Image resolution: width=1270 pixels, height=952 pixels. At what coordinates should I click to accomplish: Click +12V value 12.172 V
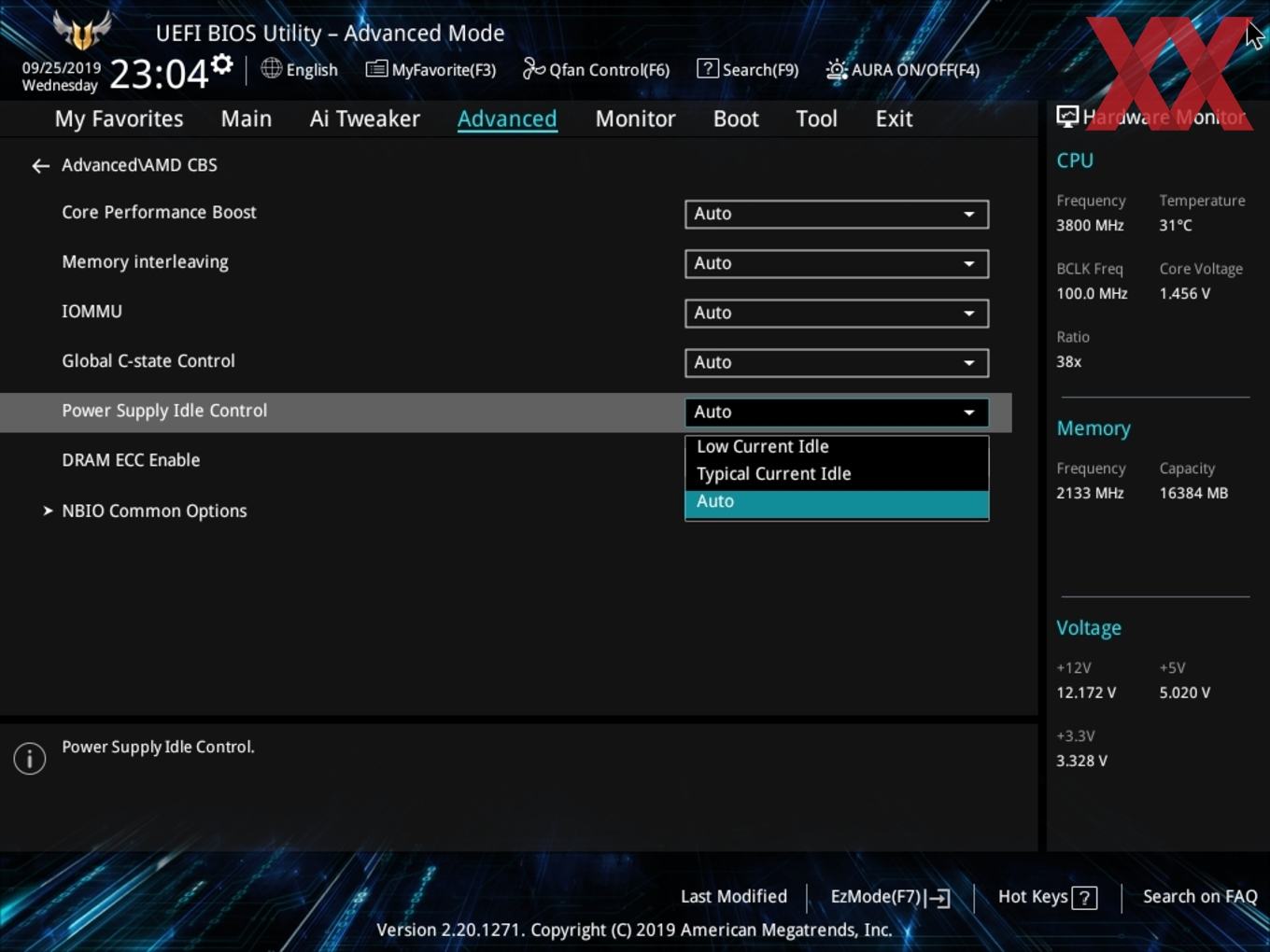pyautogui.click(x=1086, y=693)
